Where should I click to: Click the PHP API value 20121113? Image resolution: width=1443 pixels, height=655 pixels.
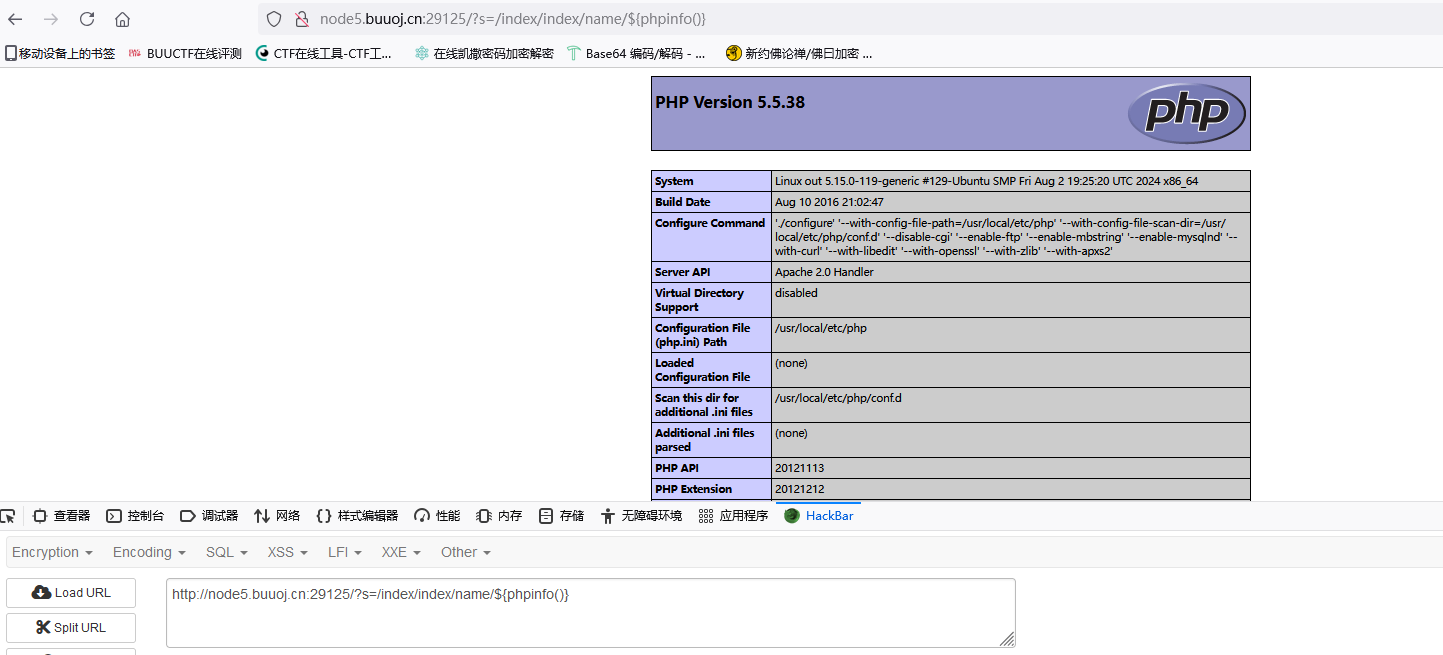pyautogui.click(x=799, y=468)
